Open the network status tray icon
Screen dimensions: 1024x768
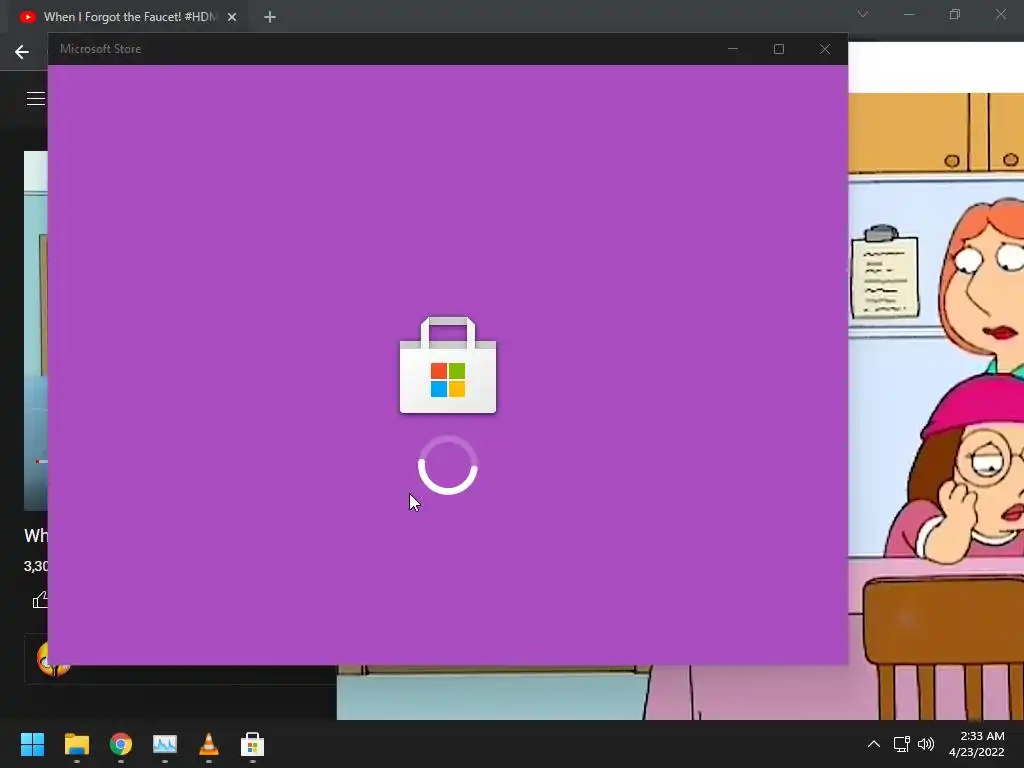pyautogui.click(x=902, y=744)
